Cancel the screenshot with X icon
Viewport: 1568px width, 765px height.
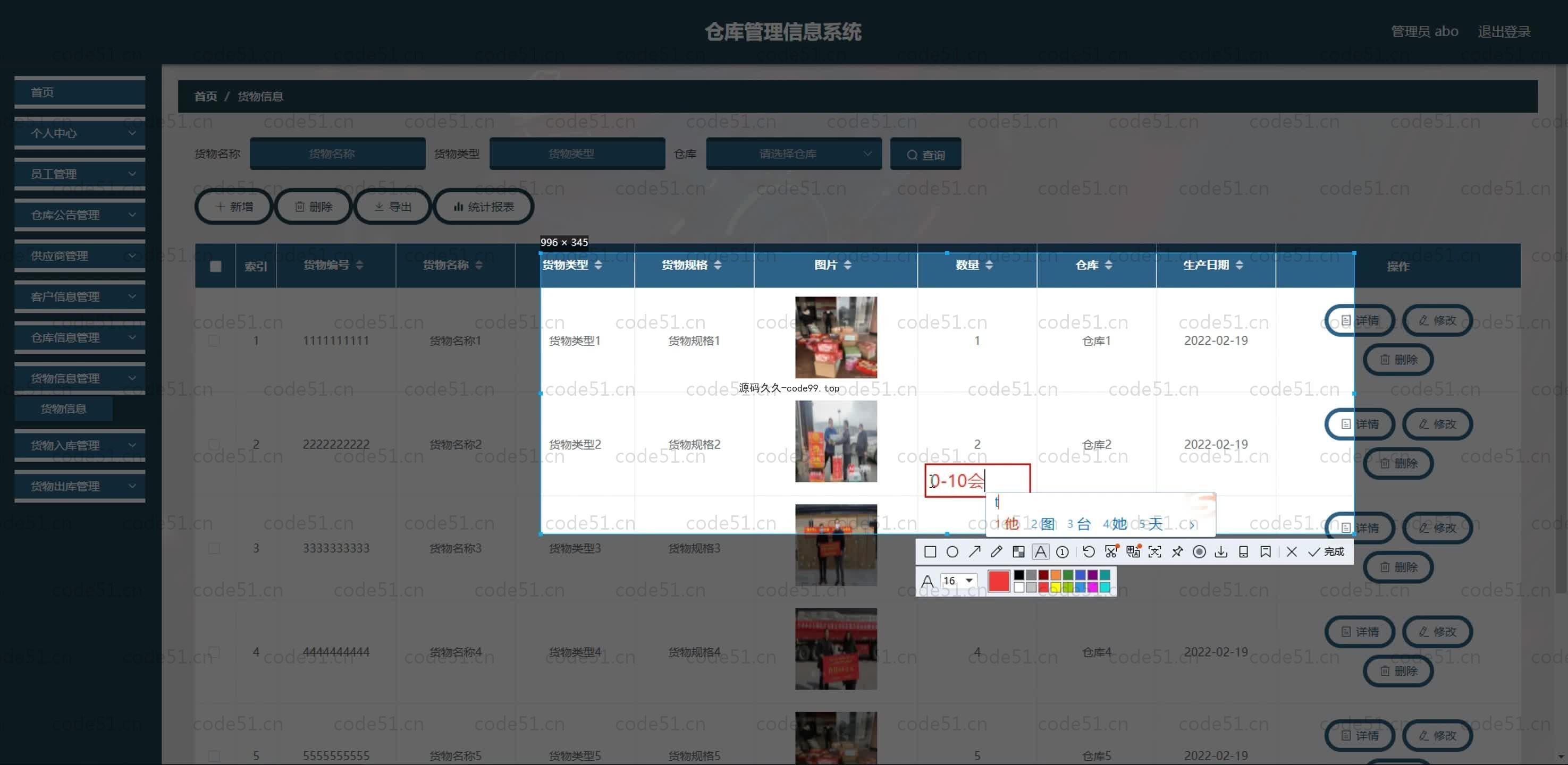(x=1292, y=552)
